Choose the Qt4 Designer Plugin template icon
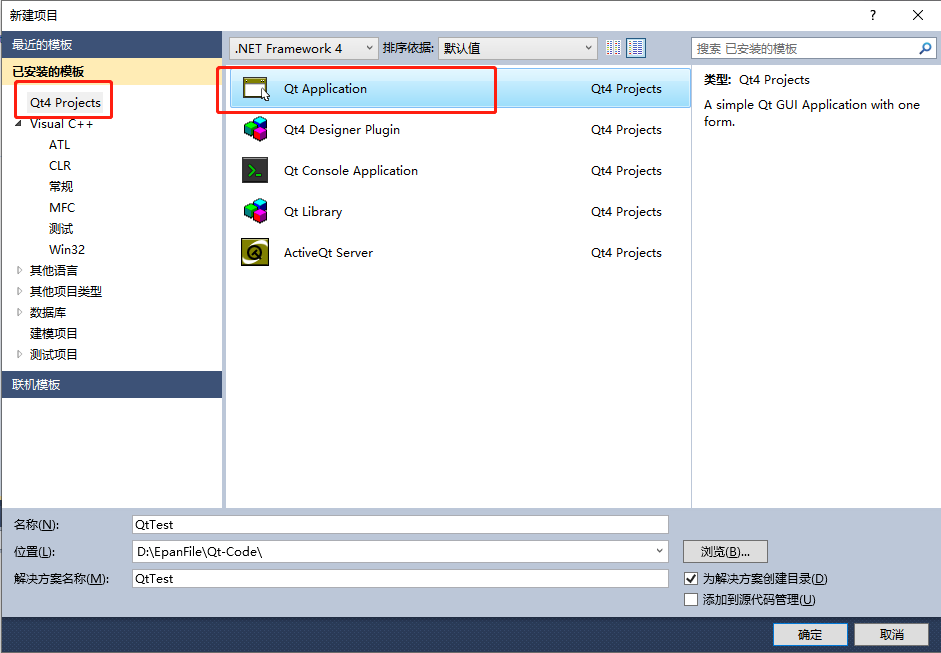Screen dimensions: 941x653 point(255,129)
